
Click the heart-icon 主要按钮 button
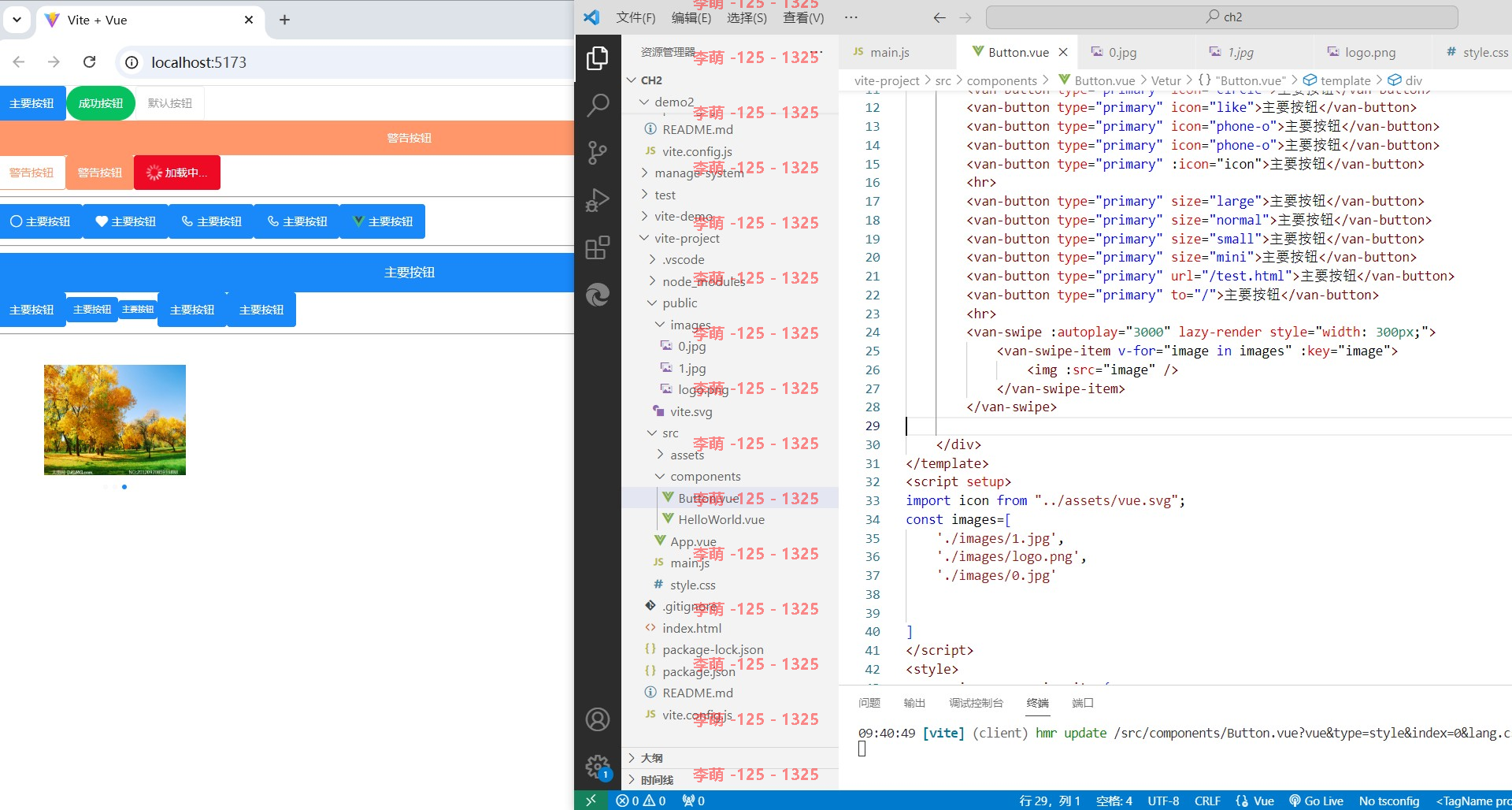126,221
